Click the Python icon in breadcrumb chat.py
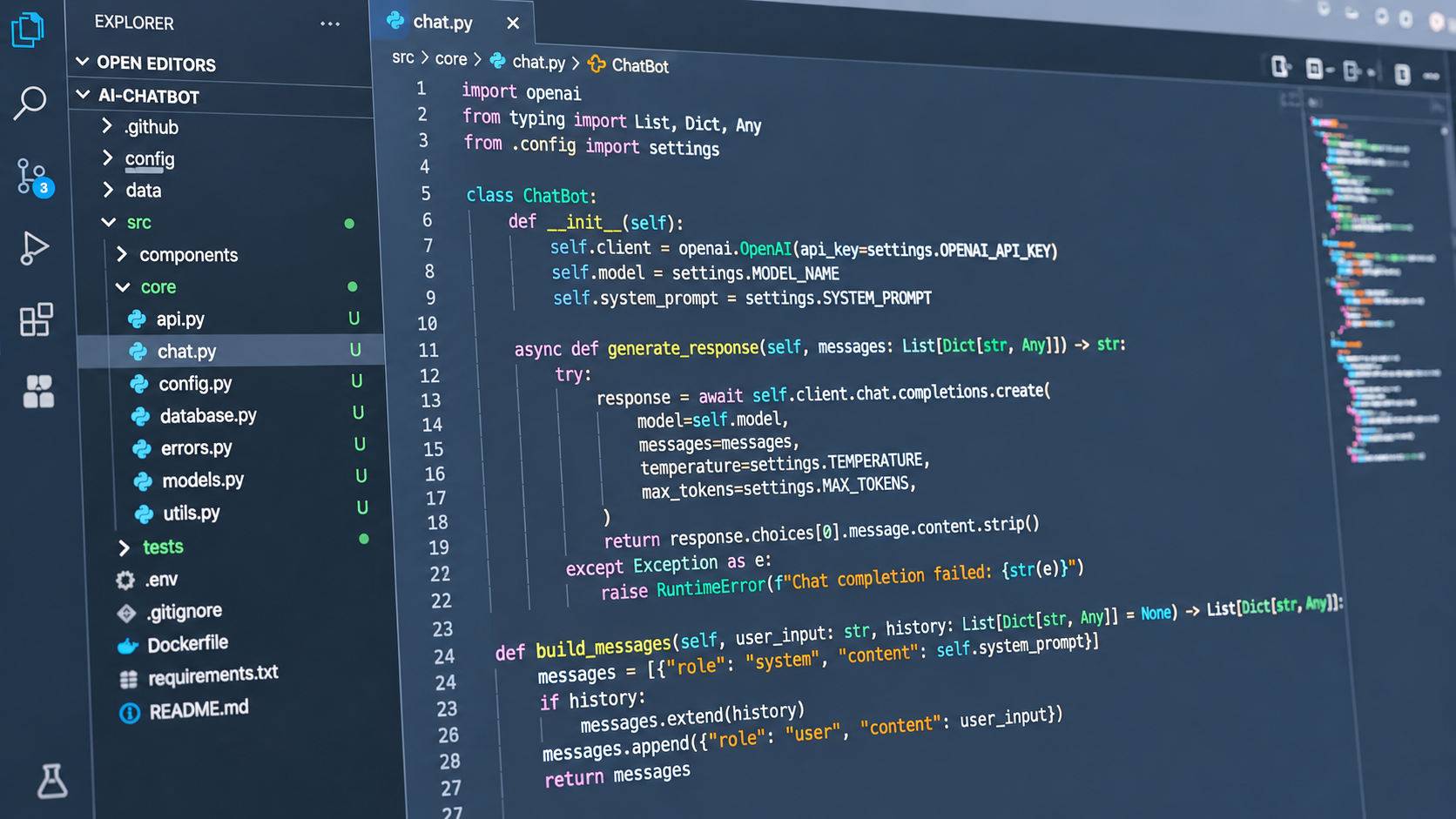 pyautogui.click(x=497, y=60)
